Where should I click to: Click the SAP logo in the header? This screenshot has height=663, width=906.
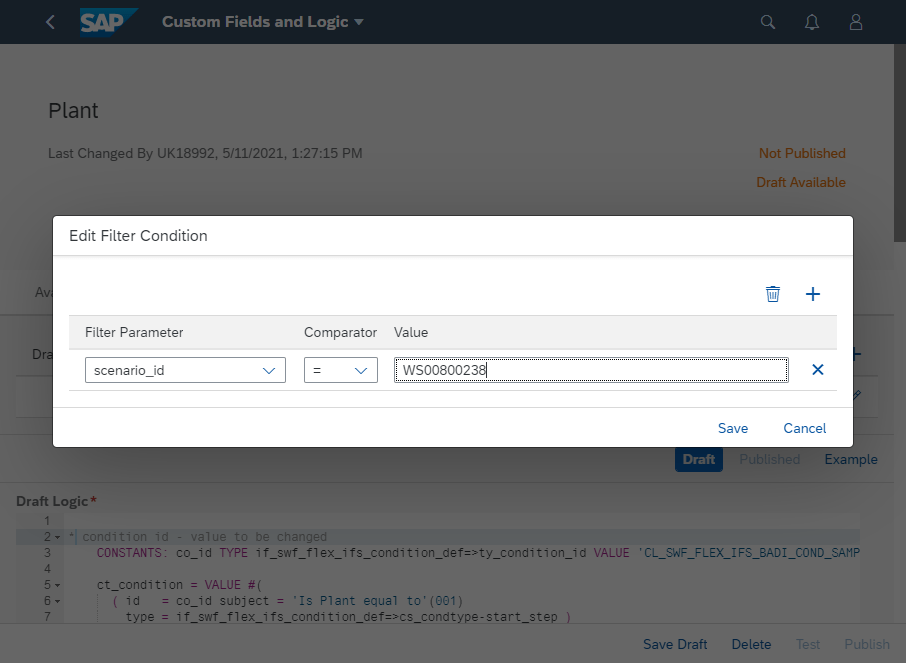[x=108, y=20]
